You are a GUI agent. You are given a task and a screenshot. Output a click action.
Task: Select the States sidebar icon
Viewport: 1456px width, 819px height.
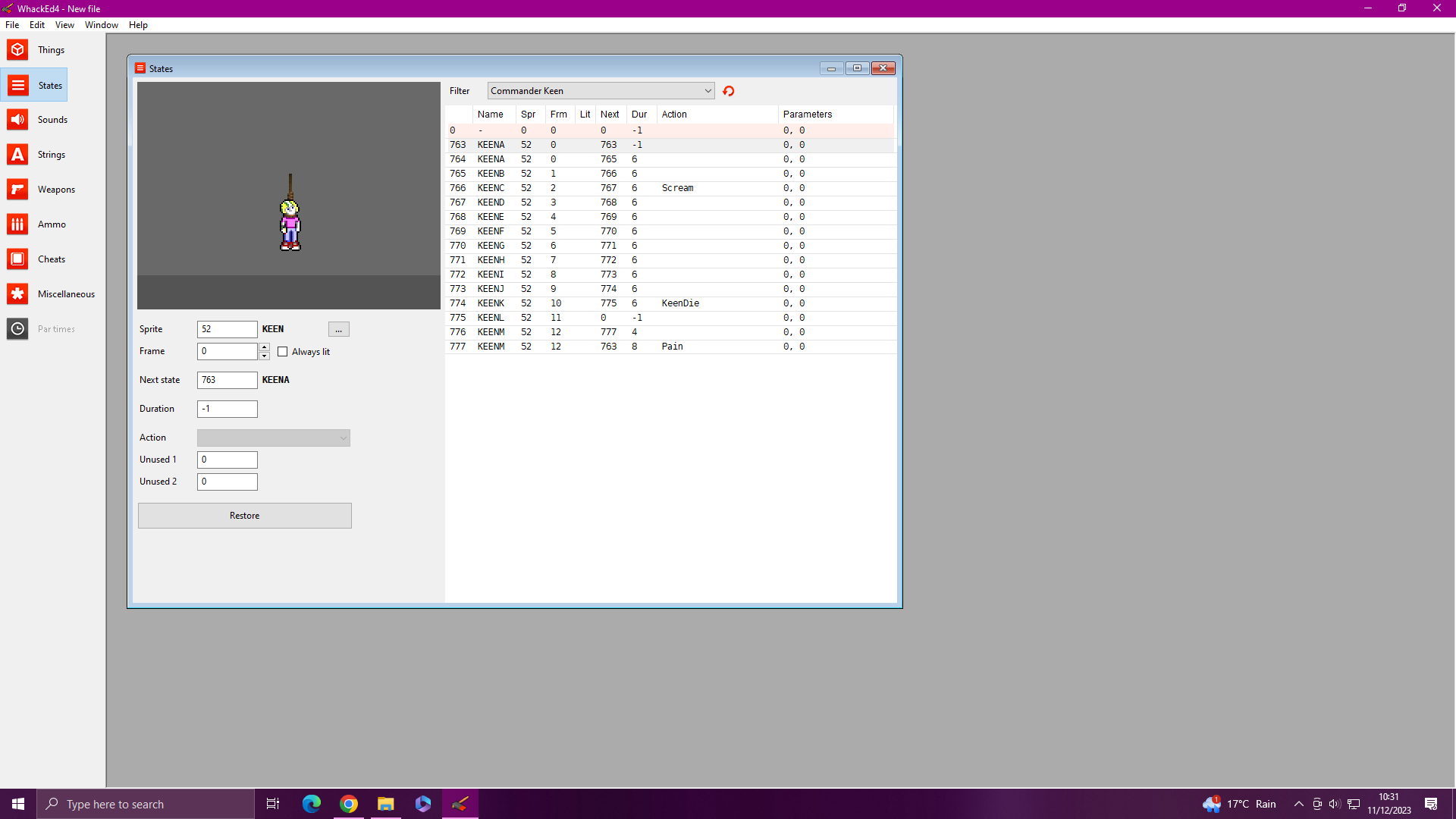[18, 86]
